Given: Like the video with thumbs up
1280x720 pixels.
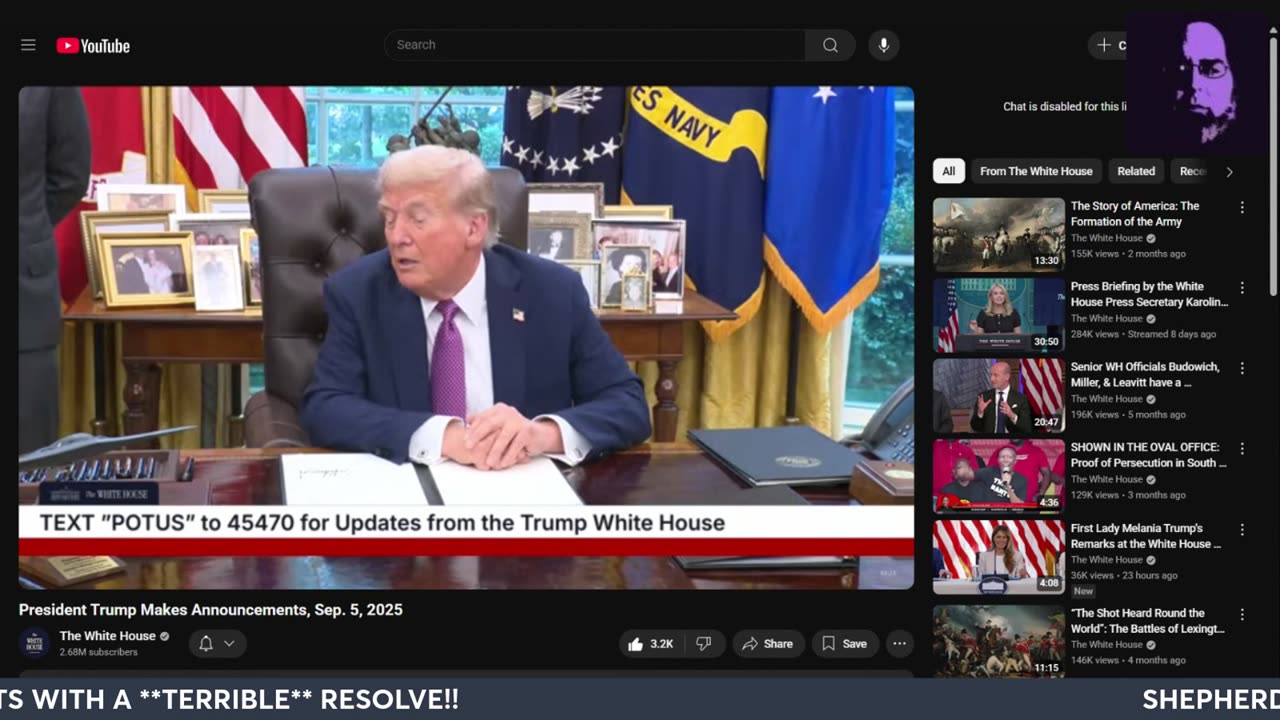Looking at the screenshot, I should click(651, 644).
